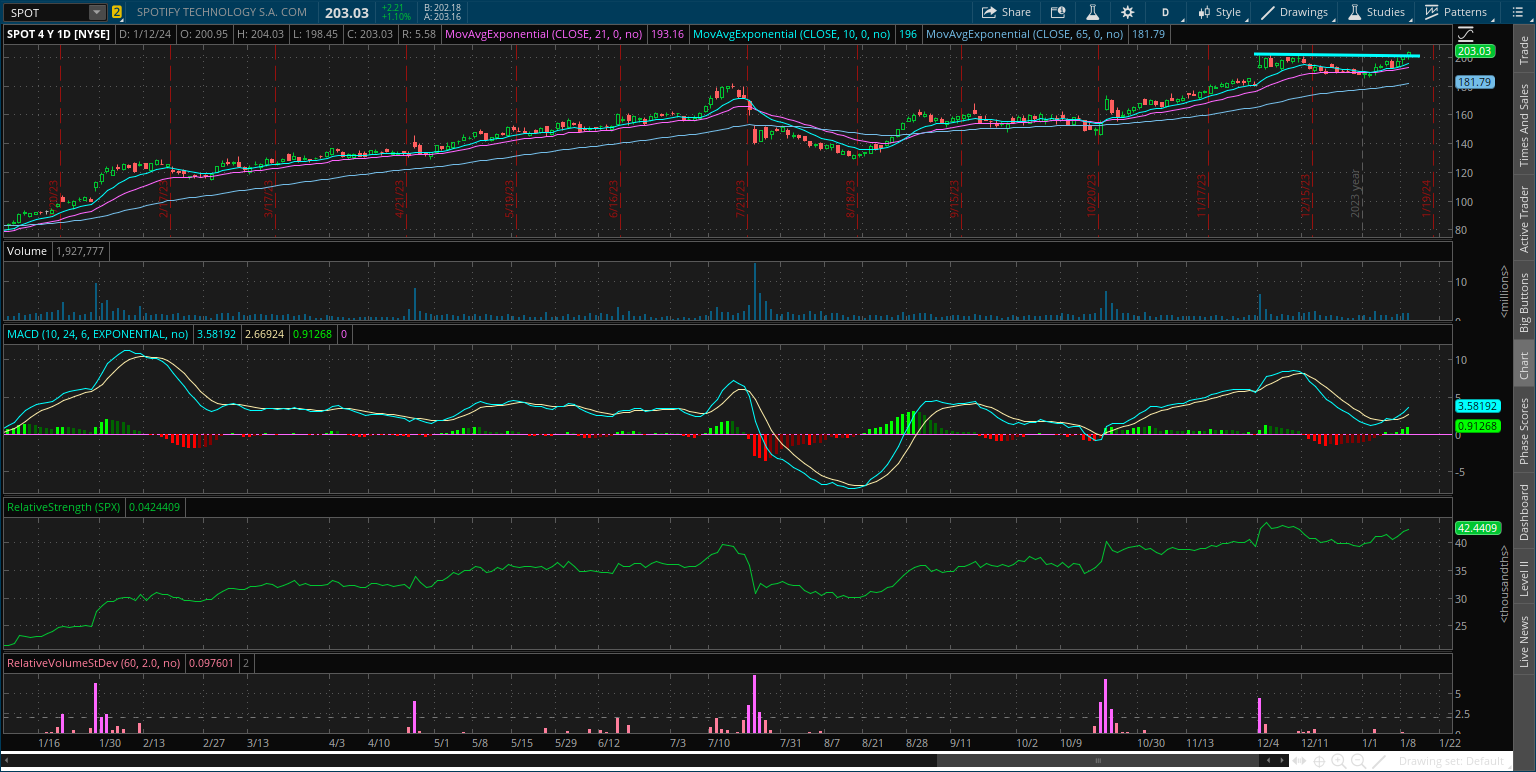Switch to Big Buttons side tab
1536x772 pixels.
click(x=1523, y=302)
